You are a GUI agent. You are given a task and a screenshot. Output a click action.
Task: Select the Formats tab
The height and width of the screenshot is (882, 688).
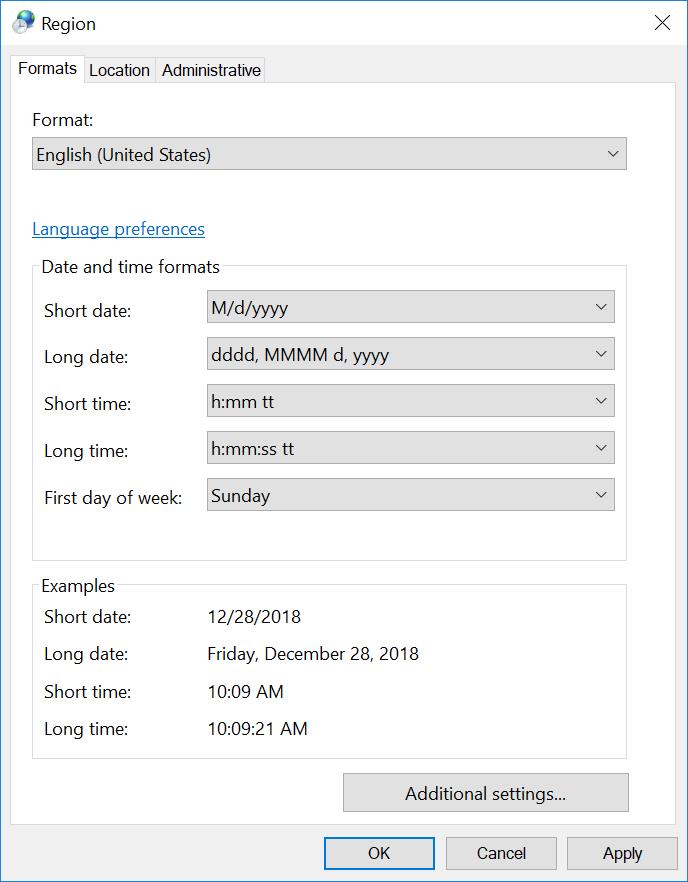[47, 69]
